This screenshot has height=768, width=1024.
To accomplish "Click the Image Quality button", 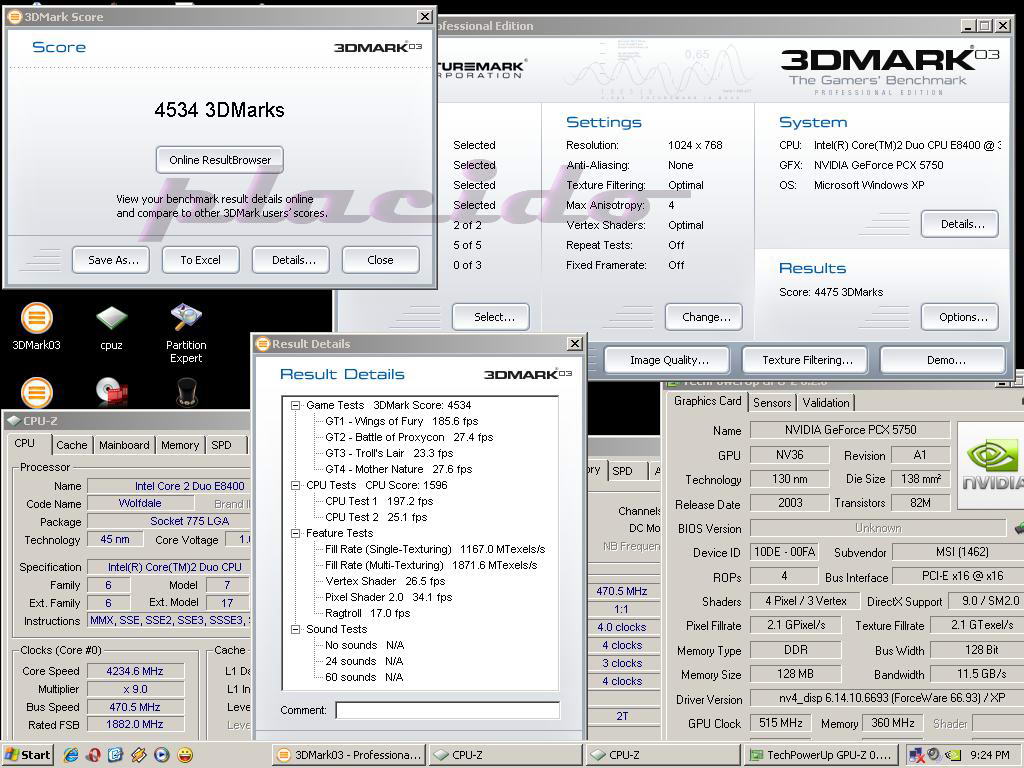I will (669, 360).
